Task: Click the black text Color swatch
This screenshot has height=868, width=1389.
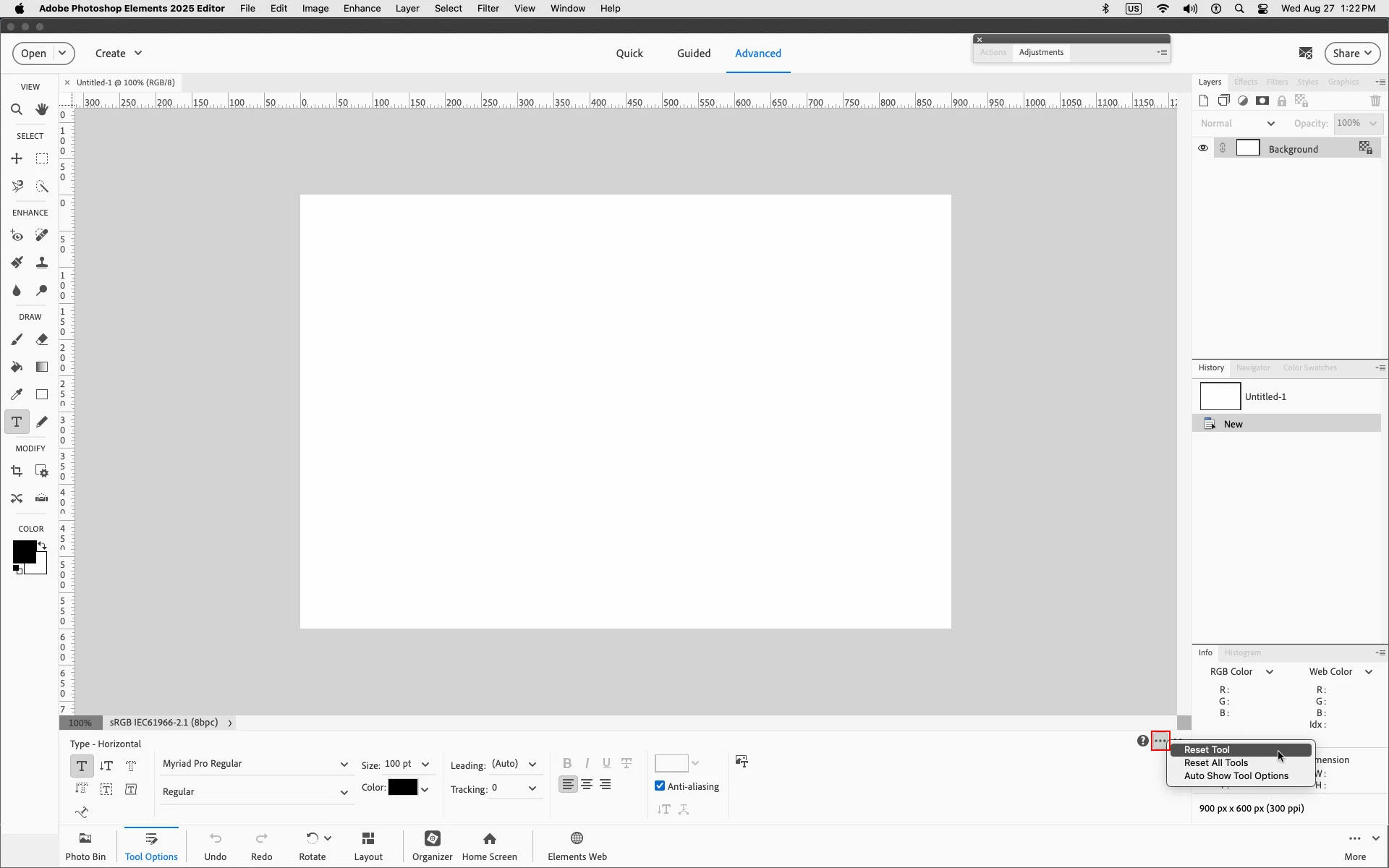Action: [x=402, y=788]
